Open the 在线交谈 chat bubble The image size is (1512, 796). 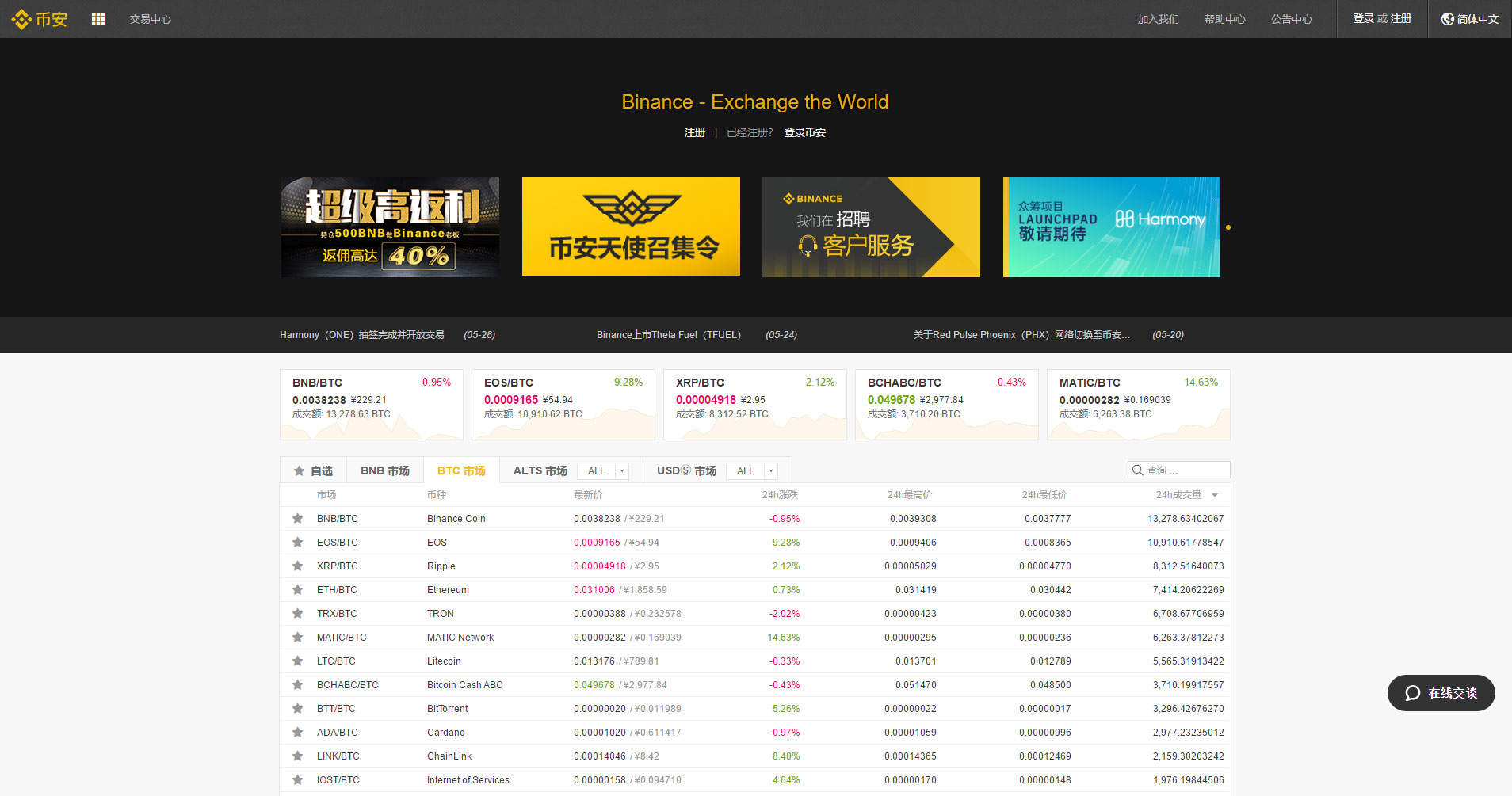(x=1441, y=693)
